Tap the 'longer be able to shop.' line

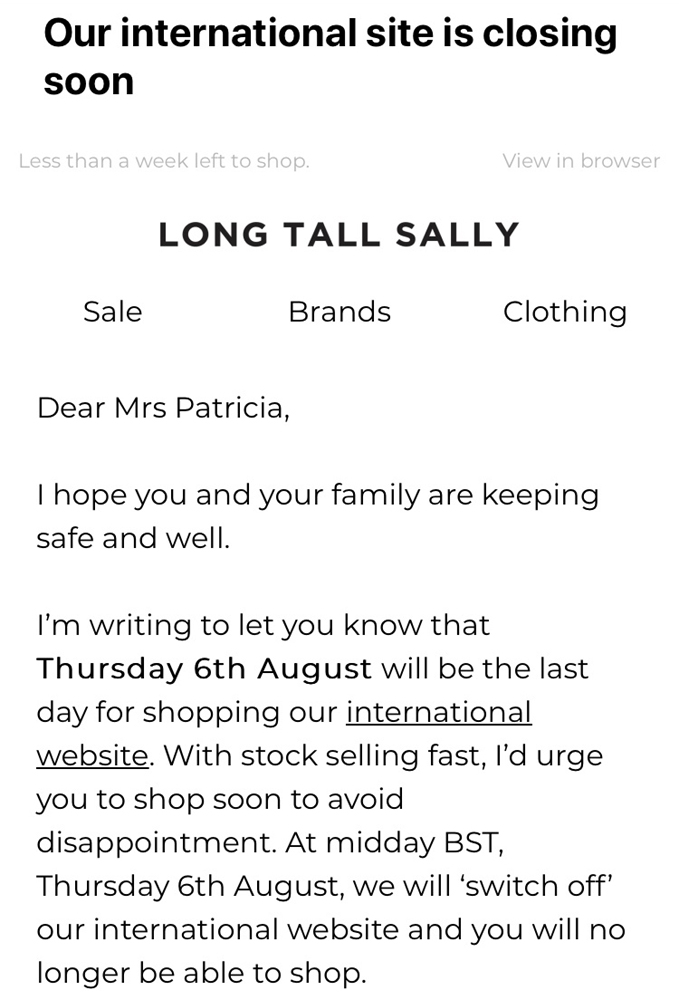[201, 973]
